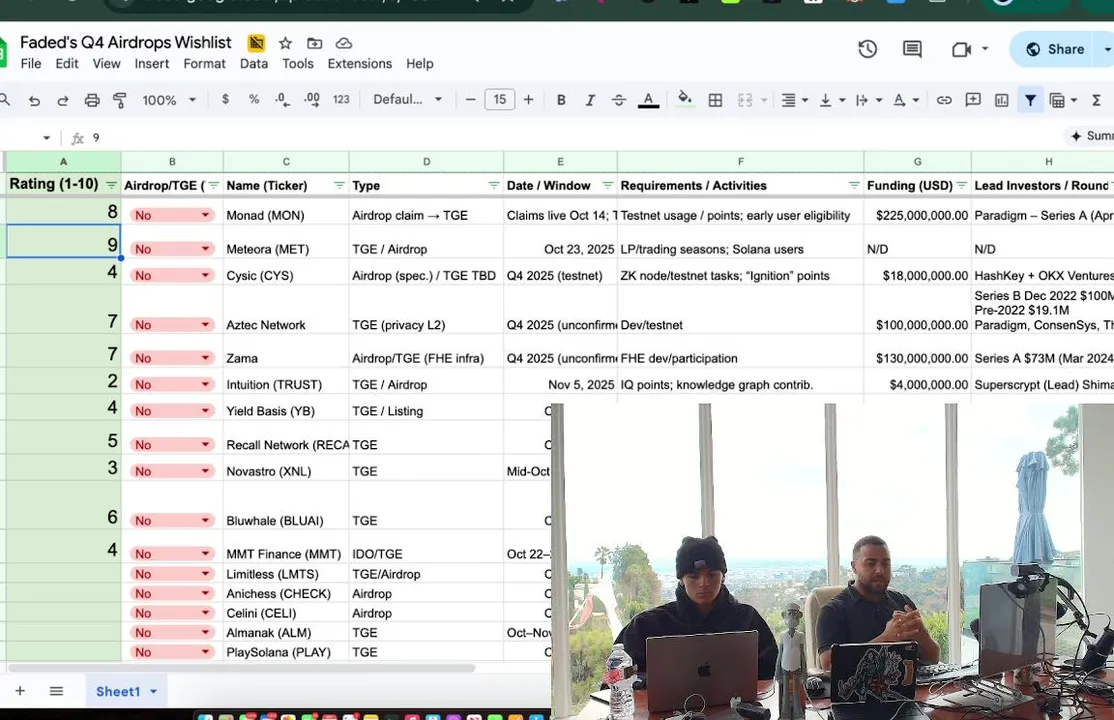The image size is (1114, 720).
Task: Select the $225,000,000.00 funding cell
Action: pos(917,212)
